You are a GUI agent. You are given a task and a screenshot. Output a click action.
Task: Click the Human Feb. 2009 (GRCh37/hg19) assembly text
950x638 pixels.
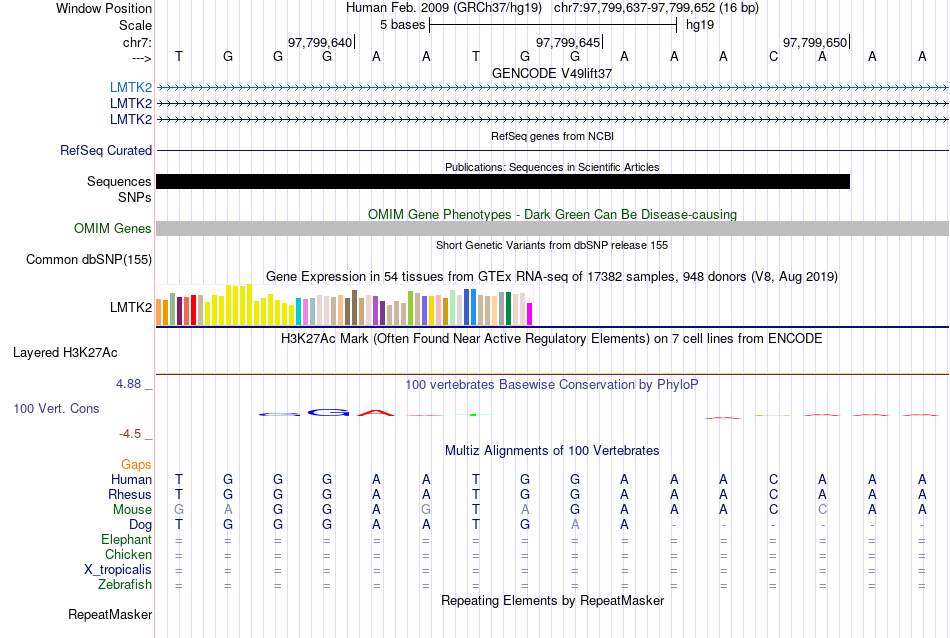point(446,8)
